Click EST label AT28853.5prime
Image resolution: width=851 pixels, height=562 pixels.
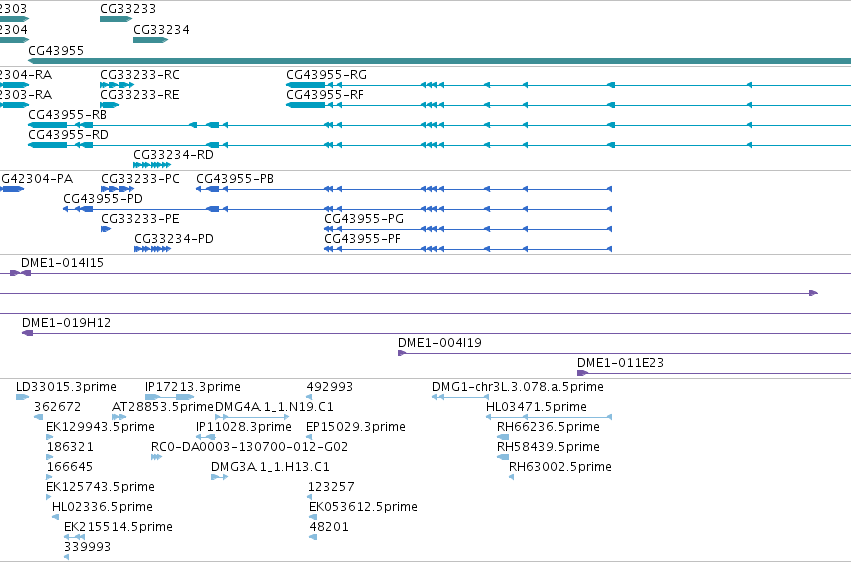pyautogui.click(x=163, y=407)
